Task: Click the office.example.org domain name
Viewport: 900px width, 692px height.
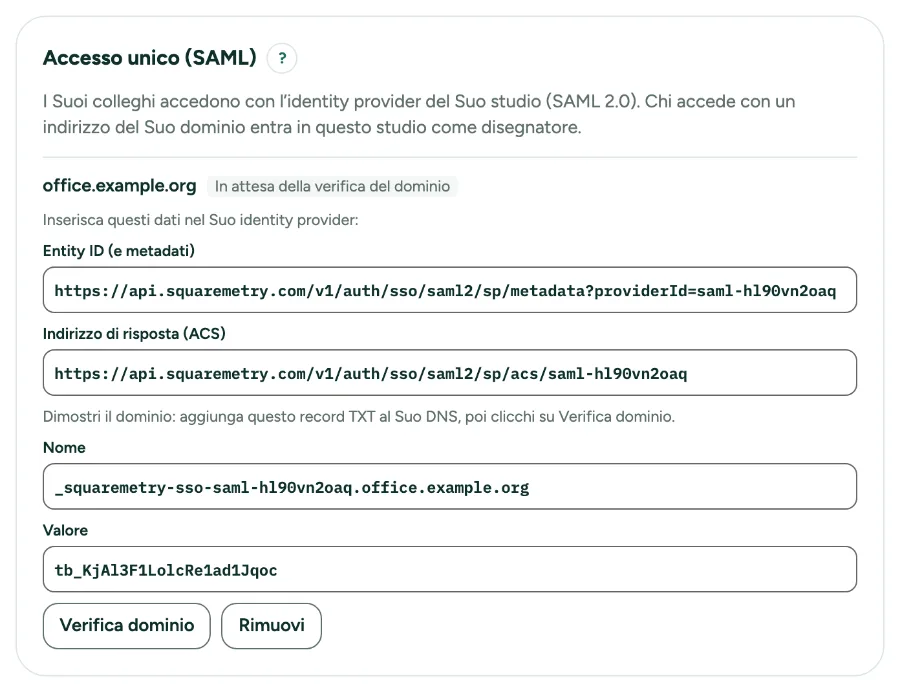Action: pos(119,186)
